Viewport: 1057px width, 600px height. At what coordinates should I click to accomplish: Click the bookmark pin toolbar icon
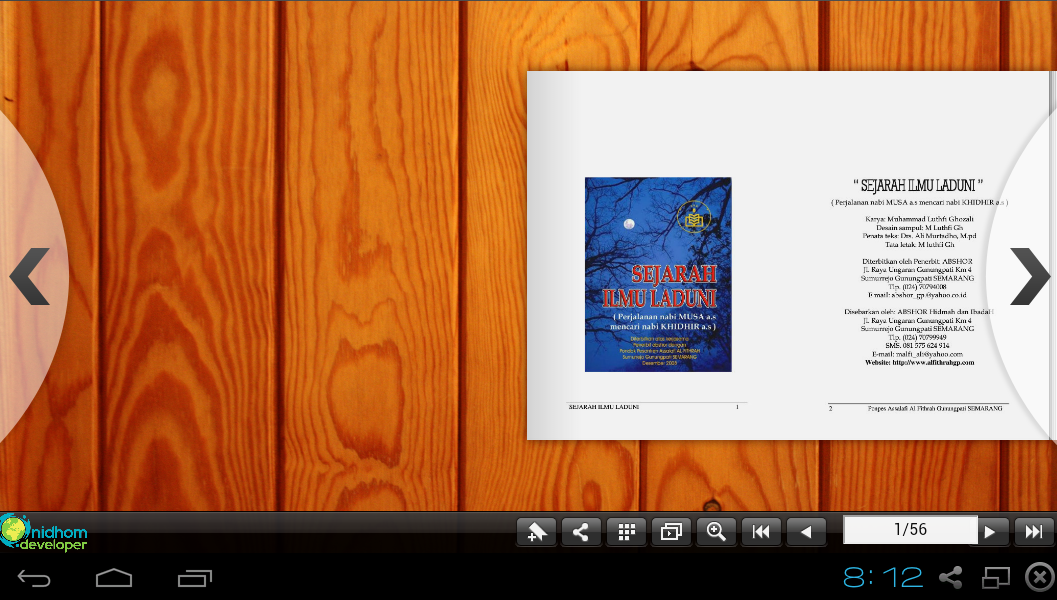tap(537, 532)
